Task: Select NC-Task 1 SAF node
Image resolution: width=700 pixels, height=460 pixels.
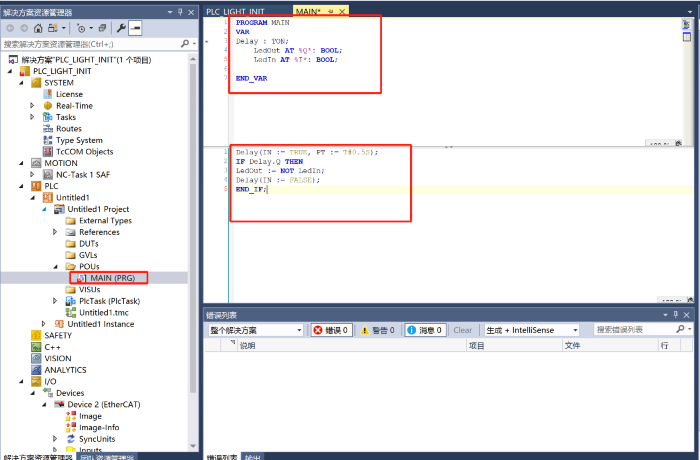Action: (83, 175)
